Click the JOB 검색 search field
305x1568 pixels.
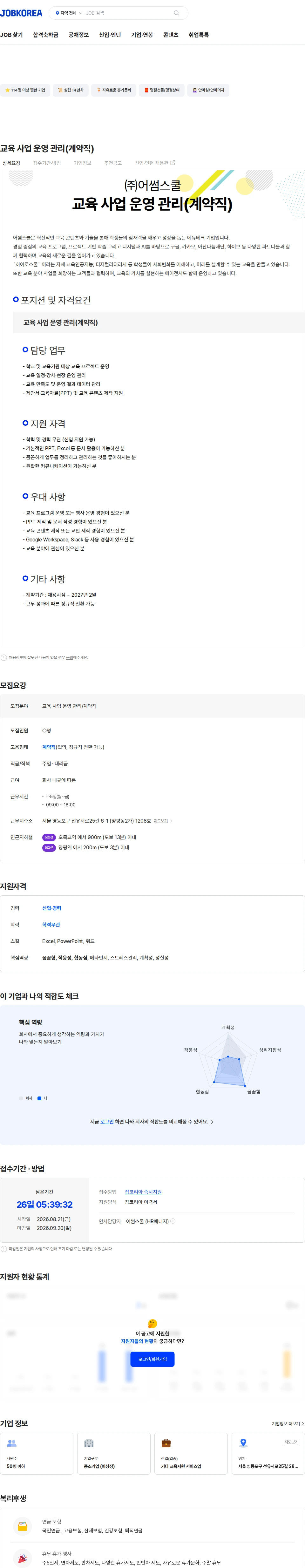128,13
